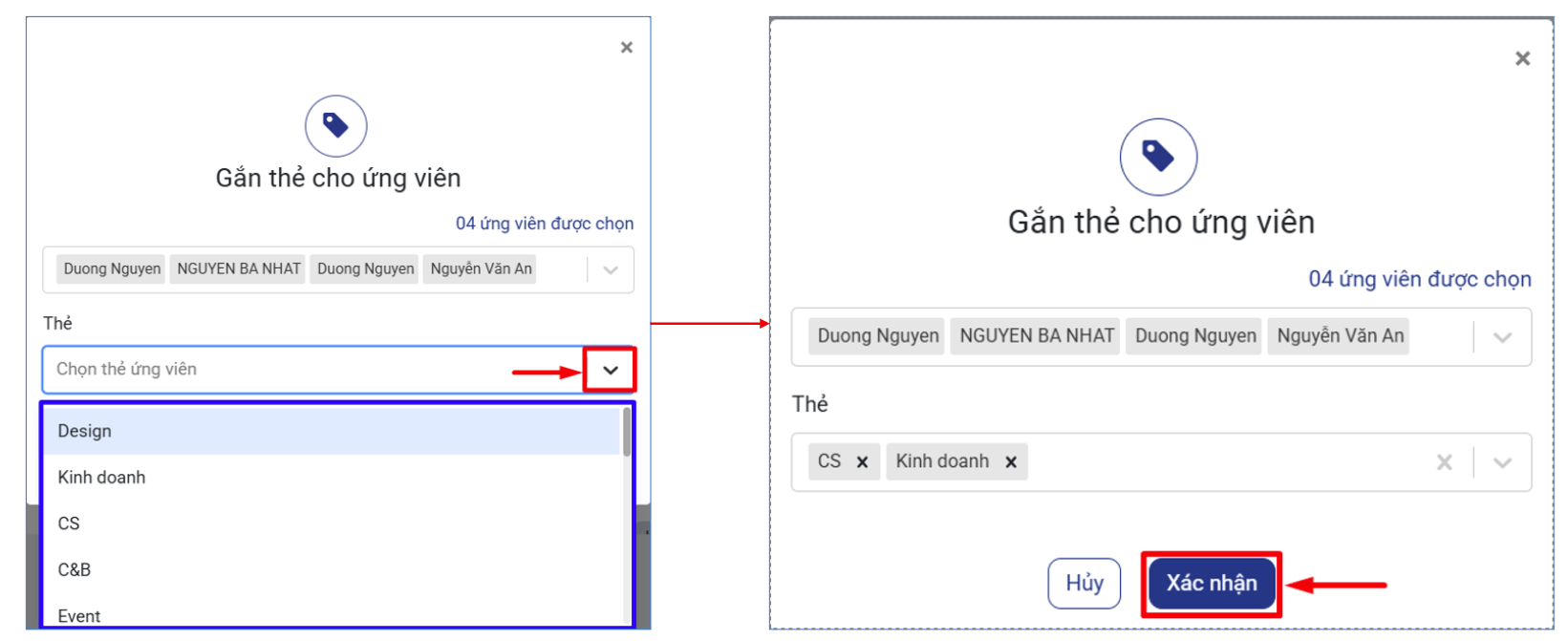Choose Kinh doanh from the tag list
The image size is (1568, 641).
pyautogui.click(x=101, y=477)
